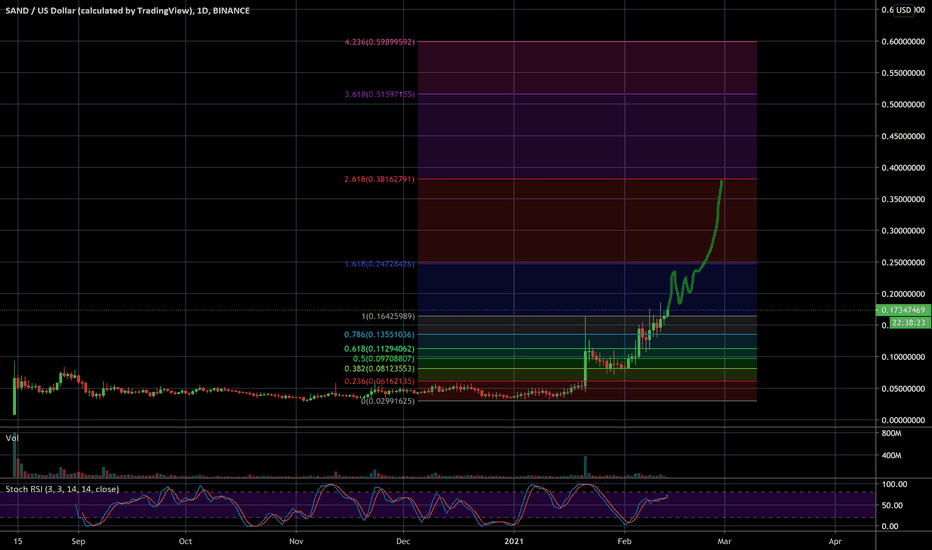Click the large volume spike bar in late January

tap(585, 467)
